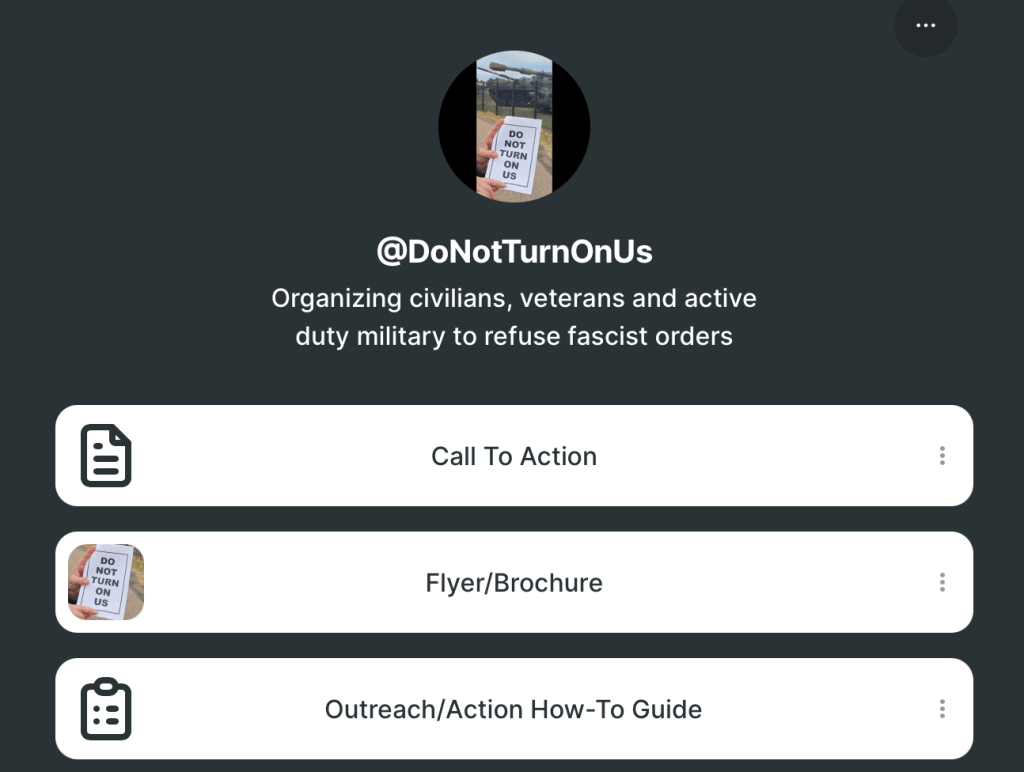Click the checklist clipboard graphic on the bottom card

pyautogui.click(x=105, y=708)
